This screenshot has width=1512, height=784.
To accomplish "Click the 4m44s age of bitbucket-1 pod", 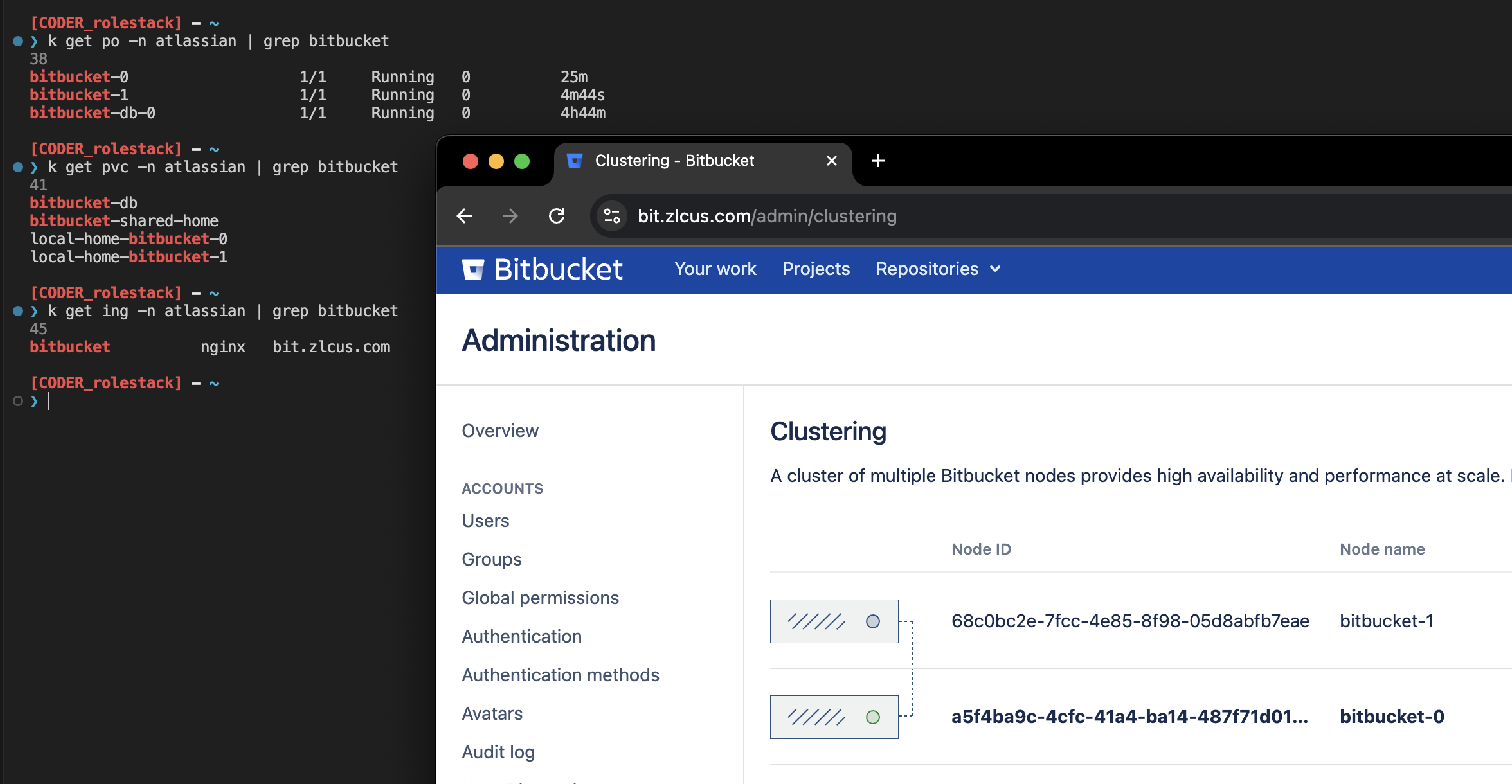I will point(582,95).
